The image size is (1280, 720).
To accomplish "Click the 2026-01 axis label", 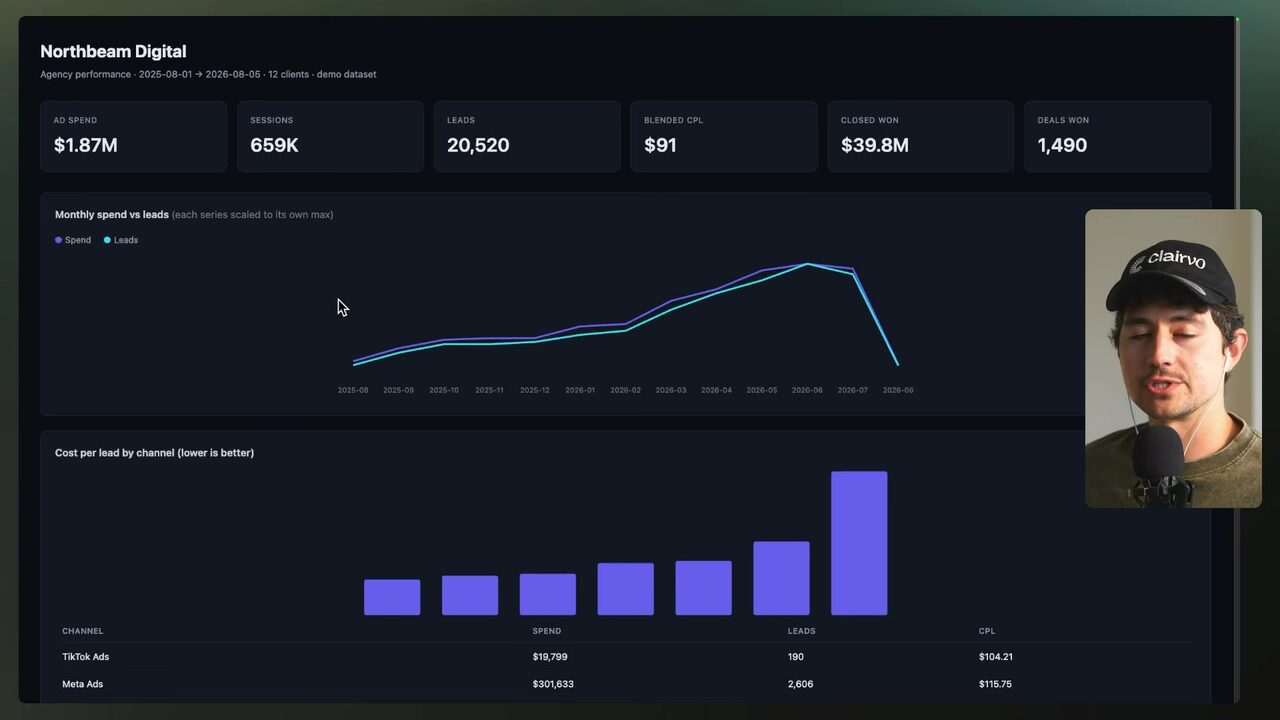I will click(580, 390).
